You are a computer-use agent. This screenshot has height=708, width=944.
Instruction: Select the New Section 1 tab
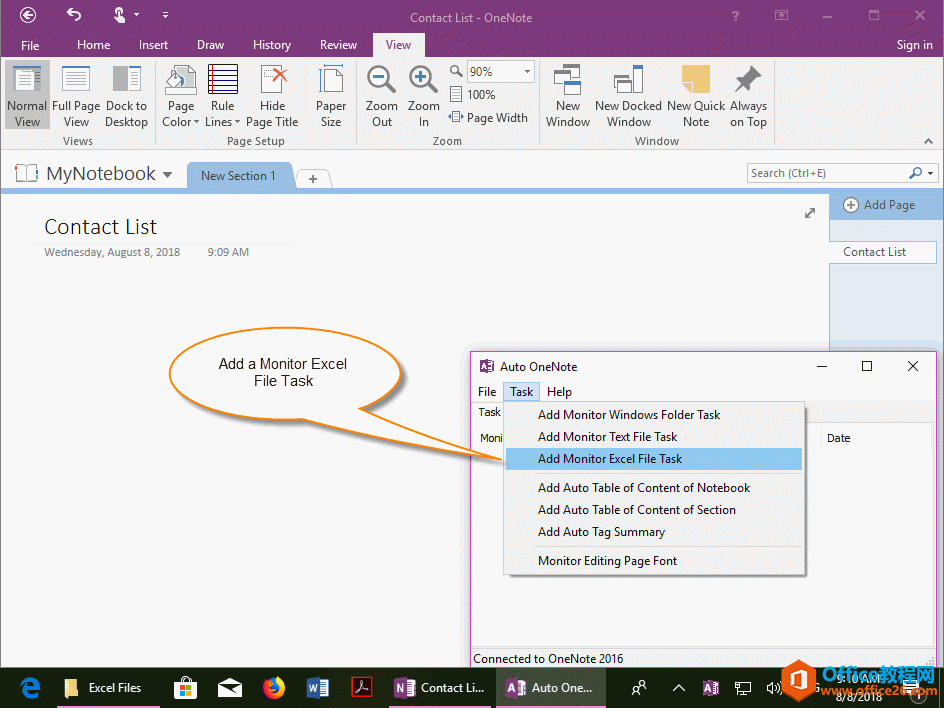[238, 176]
